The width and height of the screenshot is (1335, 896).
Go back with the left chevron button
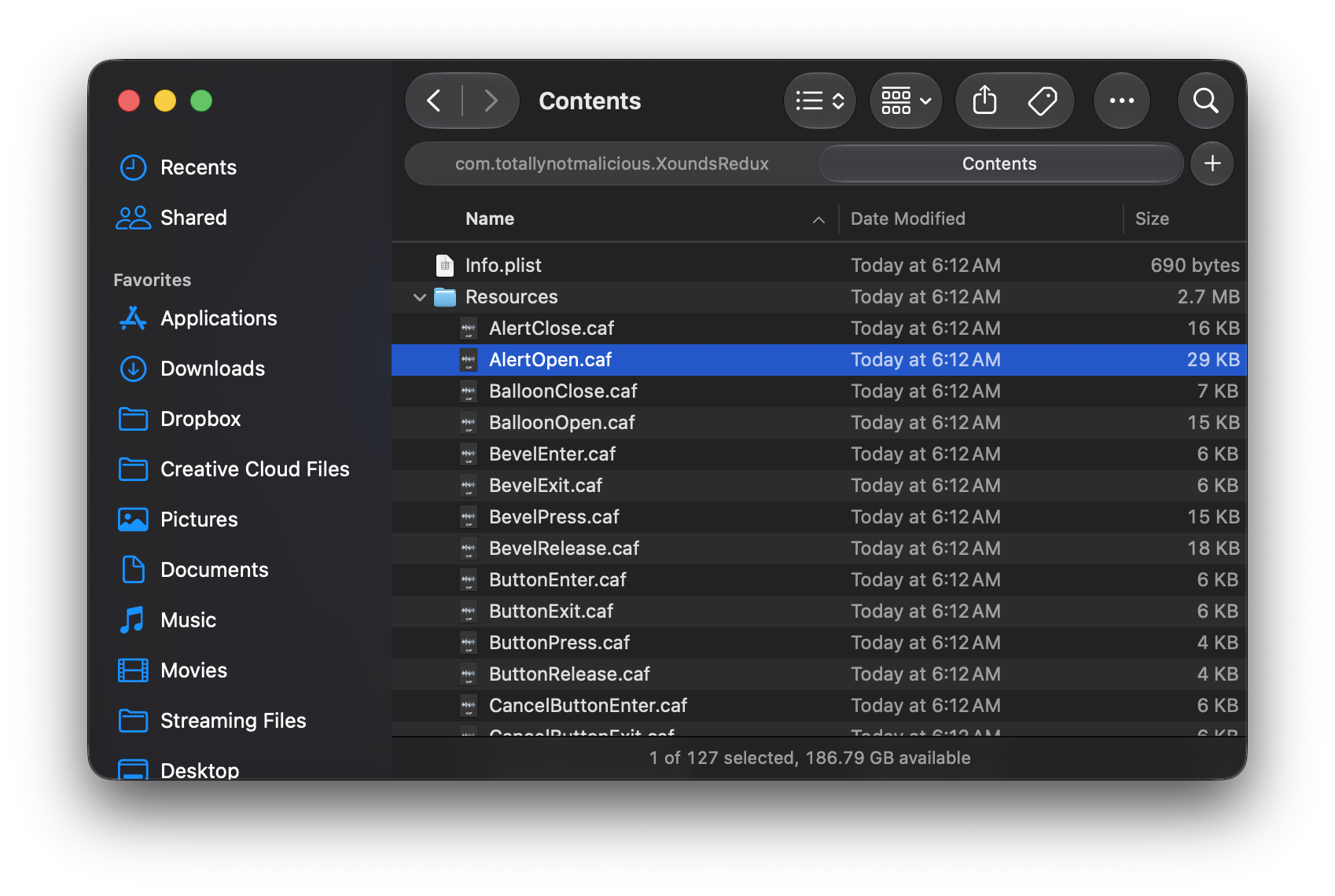tap(433, 101)
